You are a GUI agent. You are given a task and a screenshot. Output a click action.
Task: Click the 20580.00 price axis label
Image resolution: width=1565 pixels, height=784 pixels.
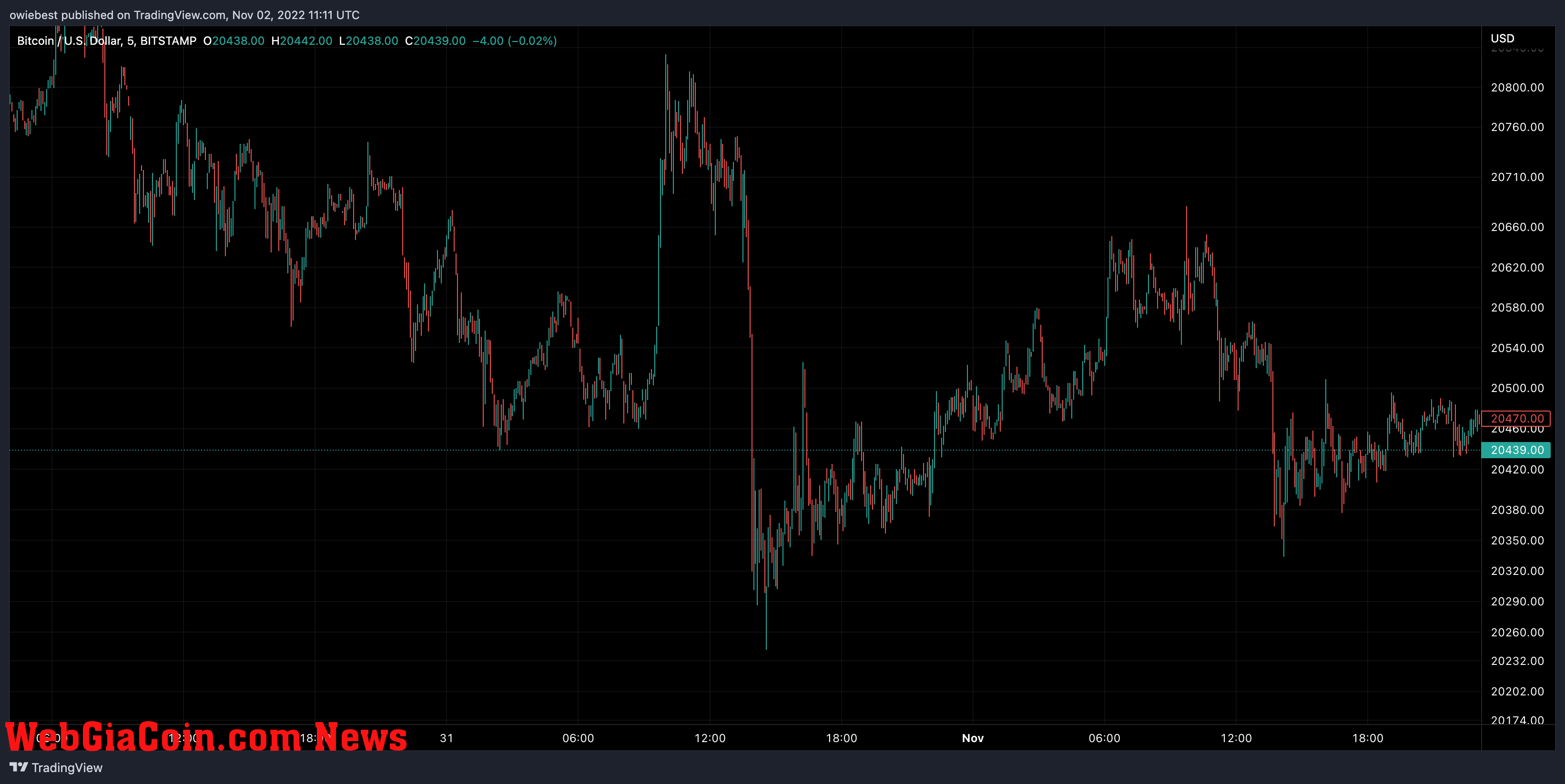pos(1517,307)
